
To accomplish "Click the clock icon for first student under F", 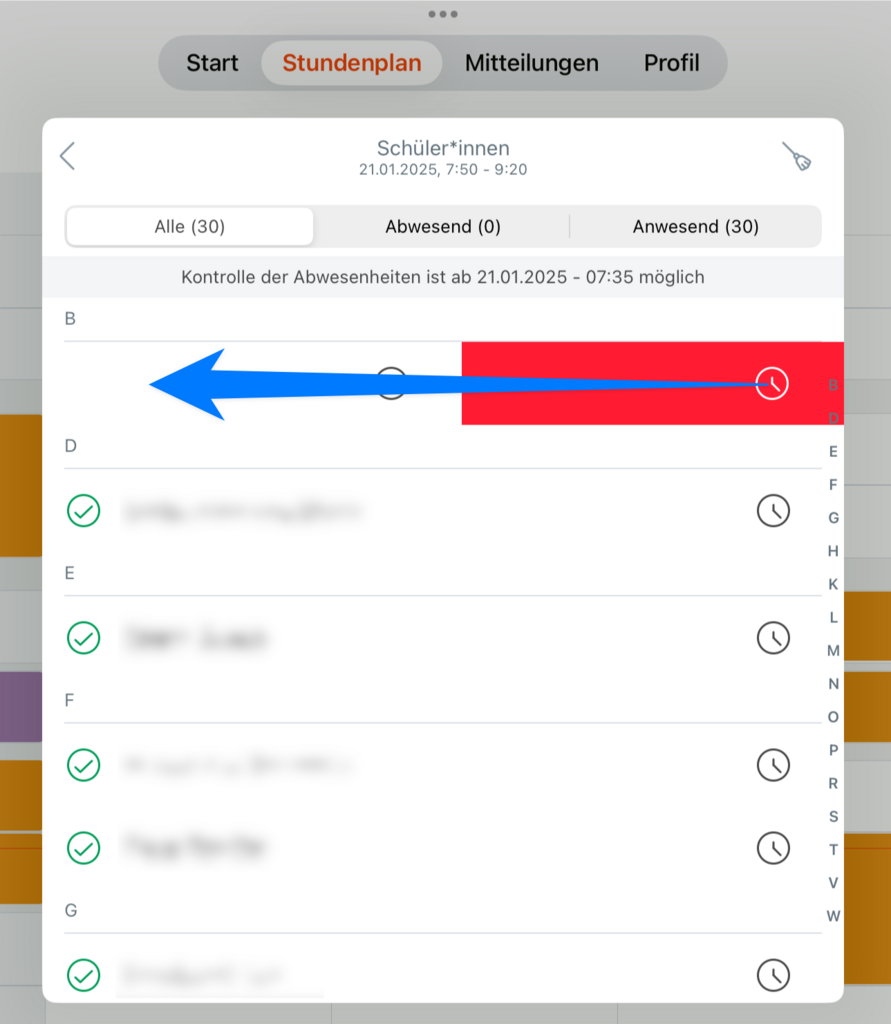I will [x=773, y=765].
